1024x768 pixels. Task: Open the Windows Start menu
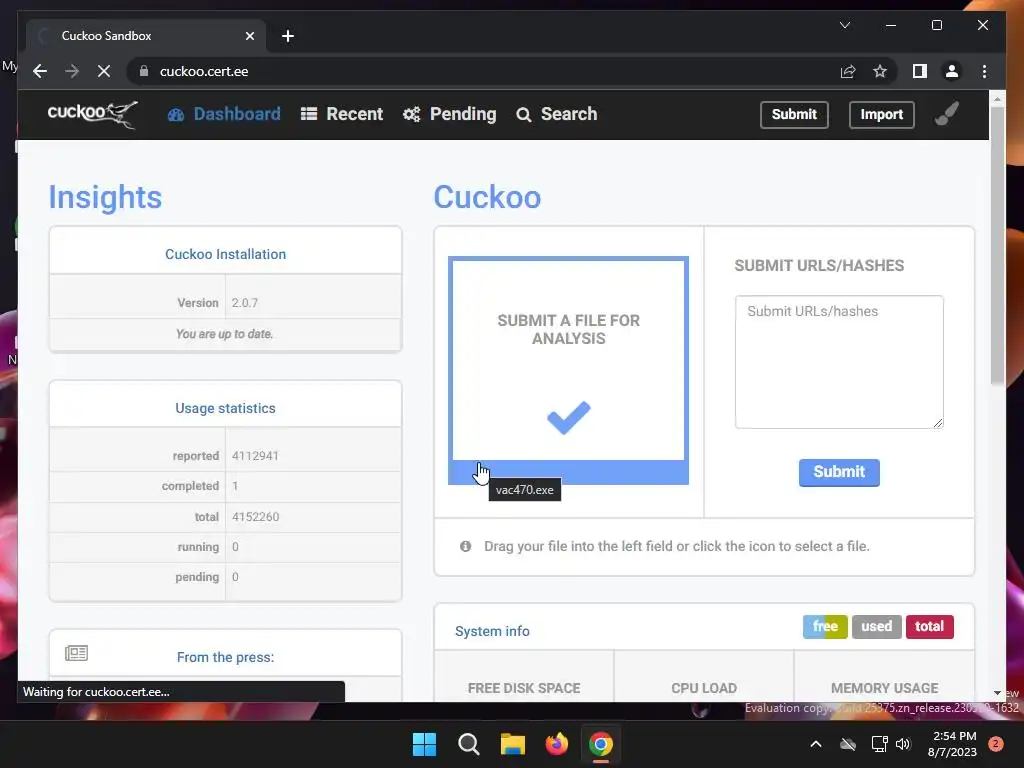click(x=424, y=744)
